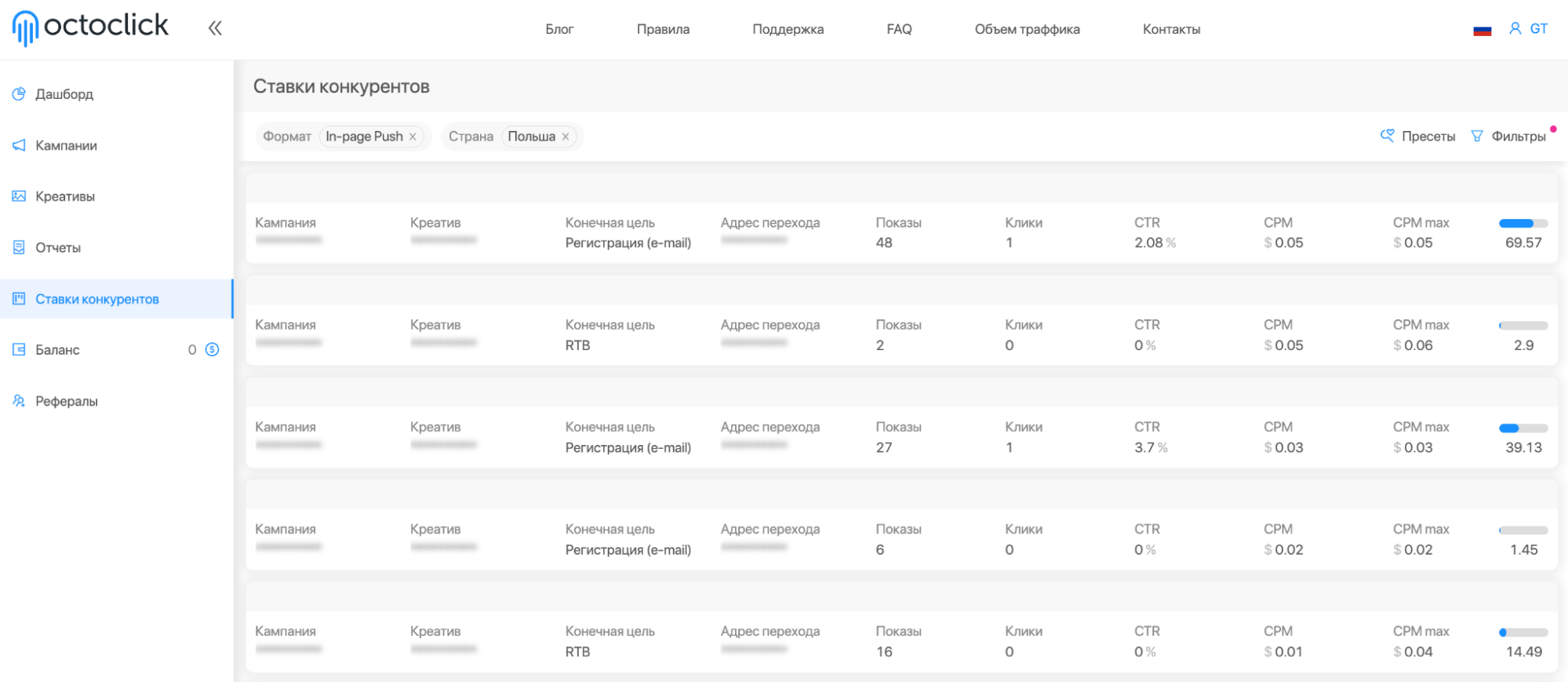This screenshot has height=682, width=1568.
Task: Click the Баланс wallet icon
Action: pos(19,350)
